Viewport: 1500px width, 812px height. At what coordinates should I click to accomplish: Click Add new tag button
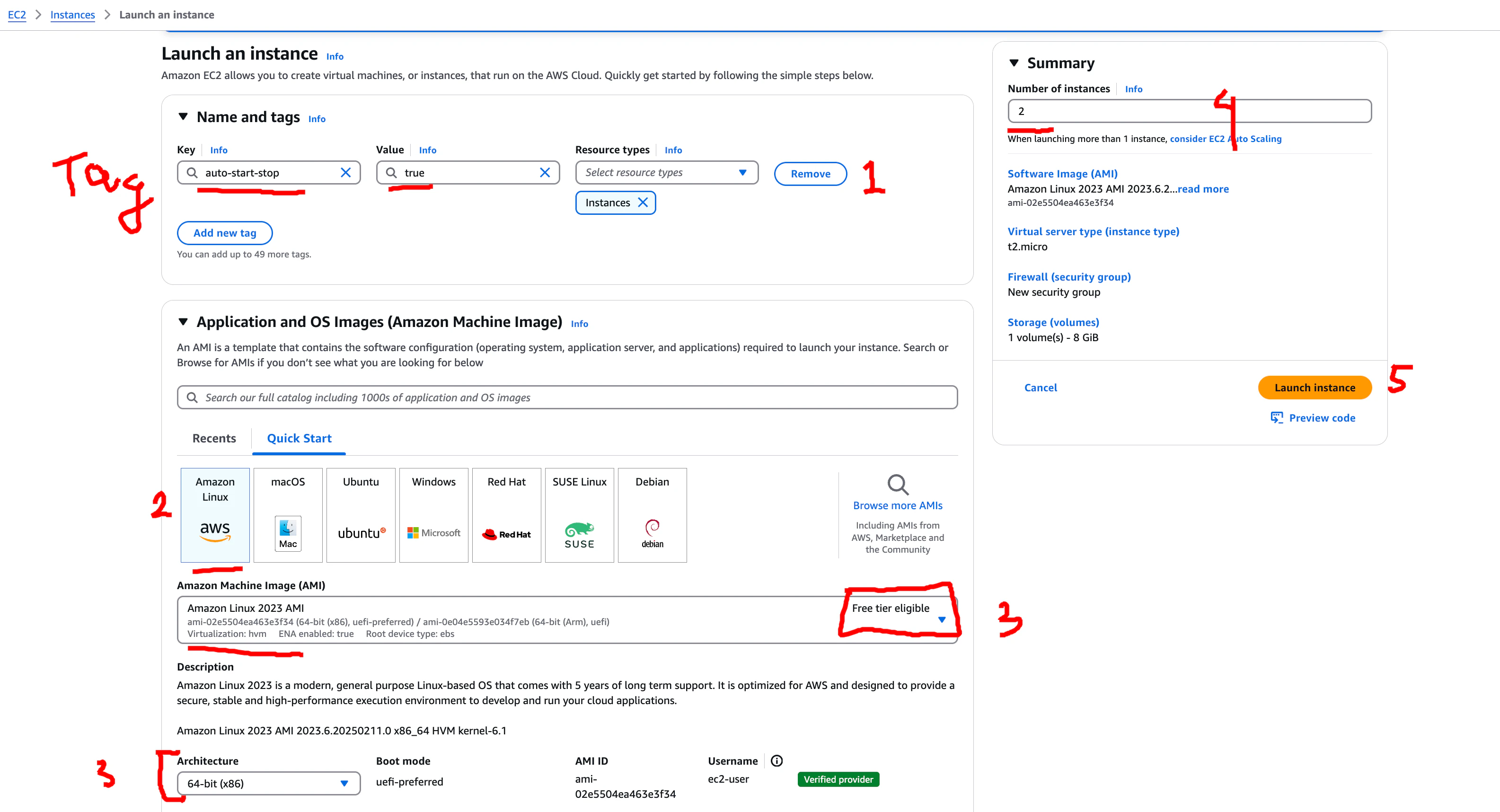[x=225, y=232]
